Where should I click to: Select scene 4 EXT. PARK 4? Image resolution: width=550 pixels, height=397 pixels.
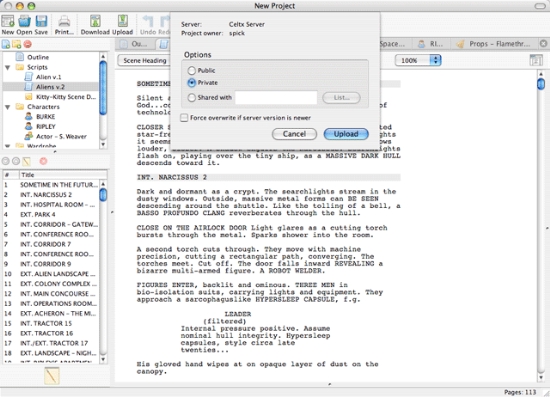(51, 214)
